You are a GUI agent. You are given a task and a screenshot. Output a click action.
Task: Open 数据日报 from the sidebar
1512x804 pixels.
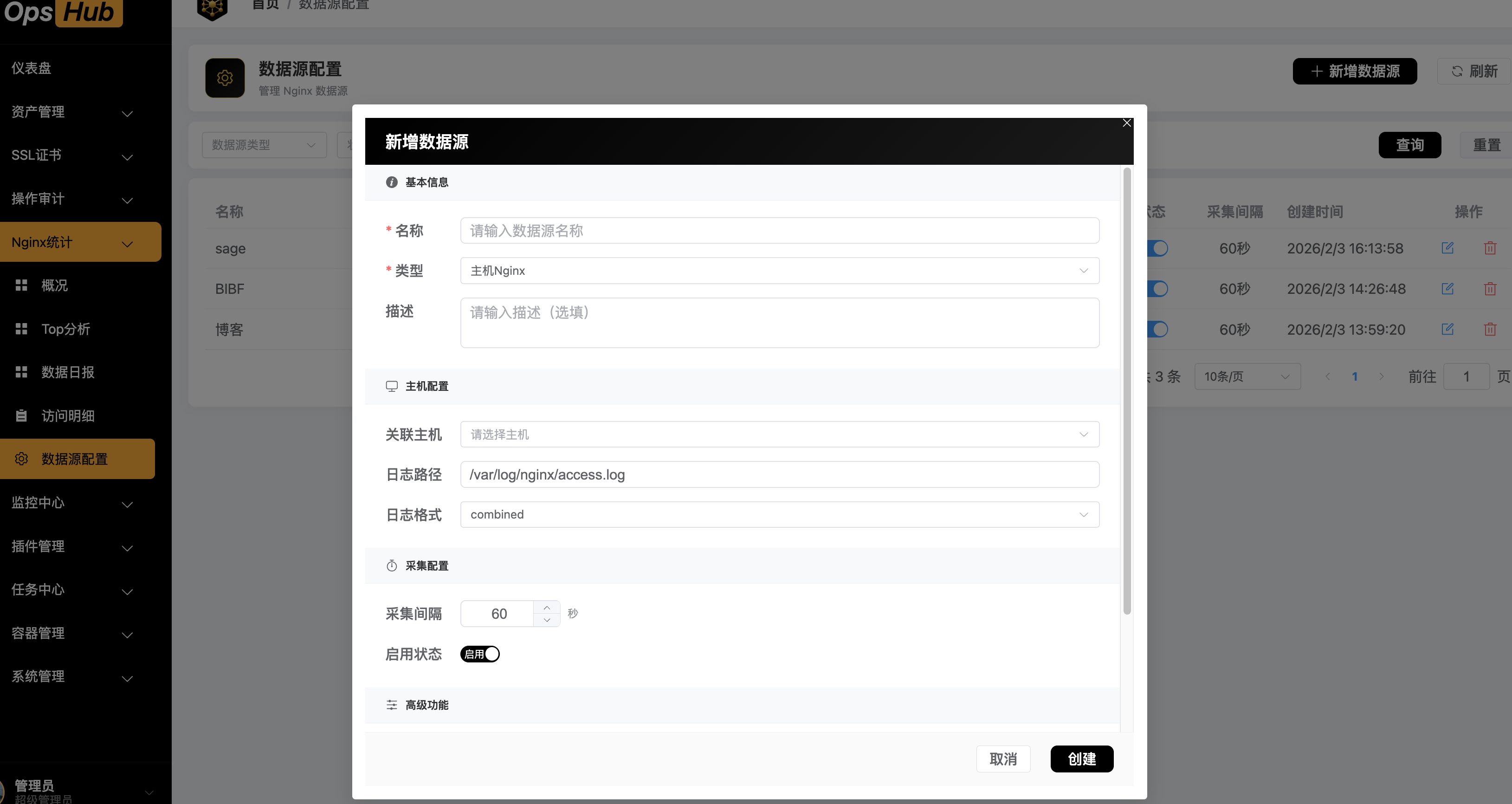[x=22, y=372]
